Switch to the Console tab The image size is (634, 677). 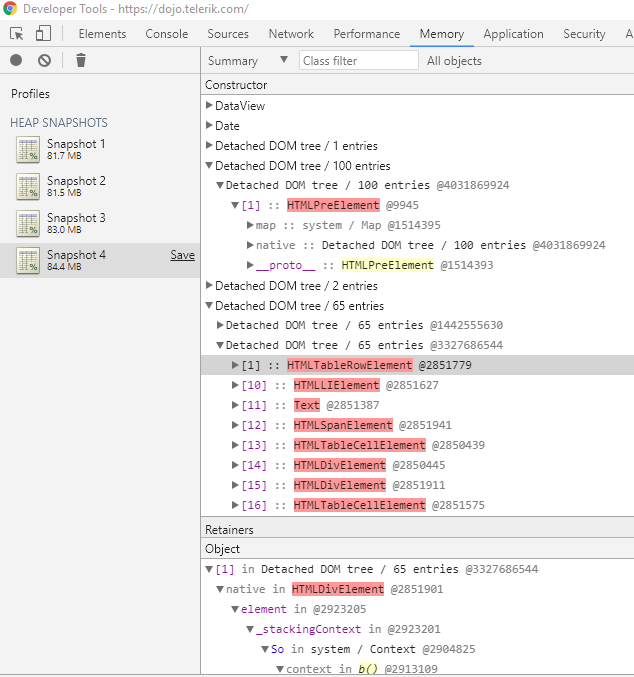pos(167,34)
